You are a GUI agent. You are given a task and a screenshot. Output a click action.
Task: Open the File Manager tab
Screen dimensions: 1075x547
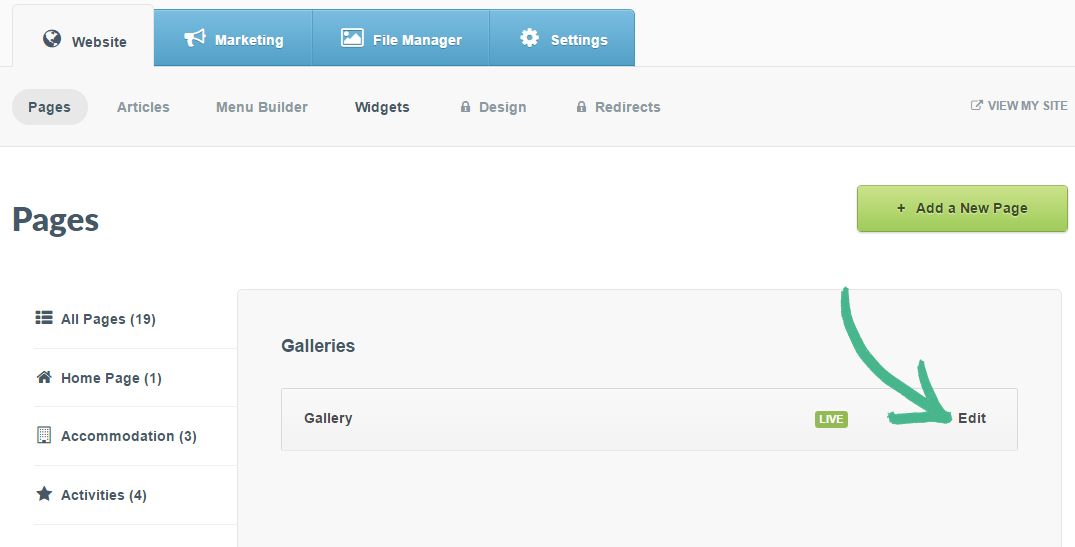401,39
